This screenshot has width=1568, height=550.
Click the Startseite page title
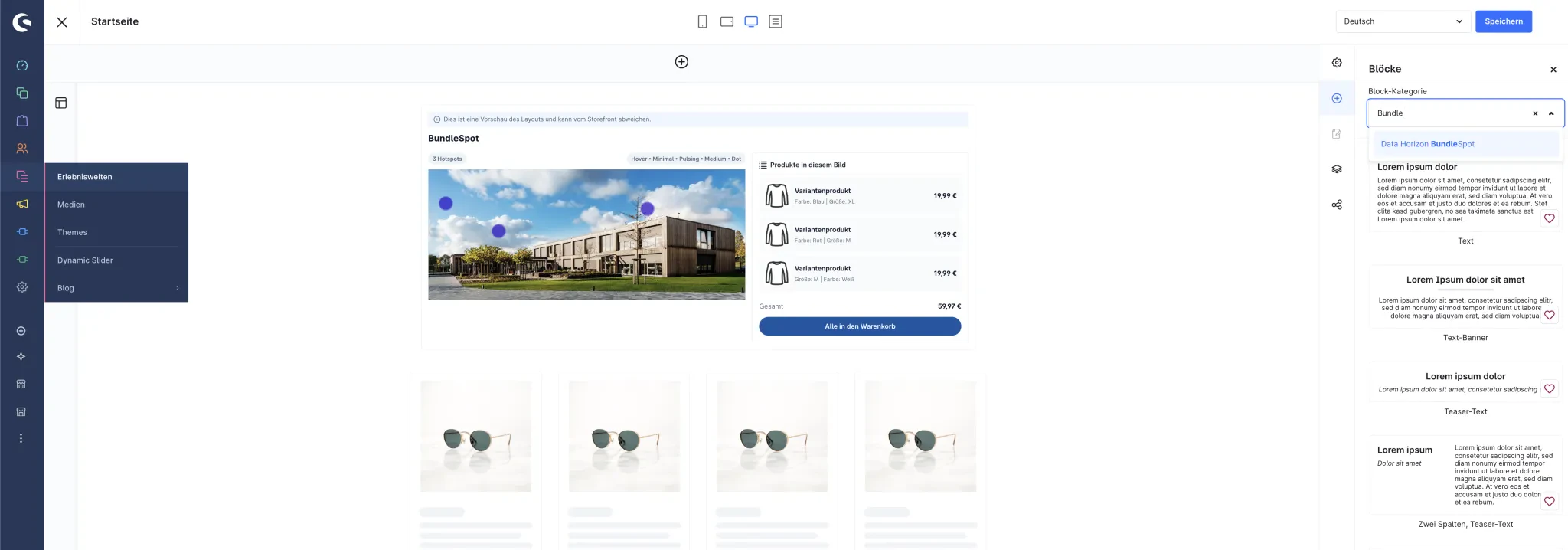pyautogui.click(x=115, y=21)
